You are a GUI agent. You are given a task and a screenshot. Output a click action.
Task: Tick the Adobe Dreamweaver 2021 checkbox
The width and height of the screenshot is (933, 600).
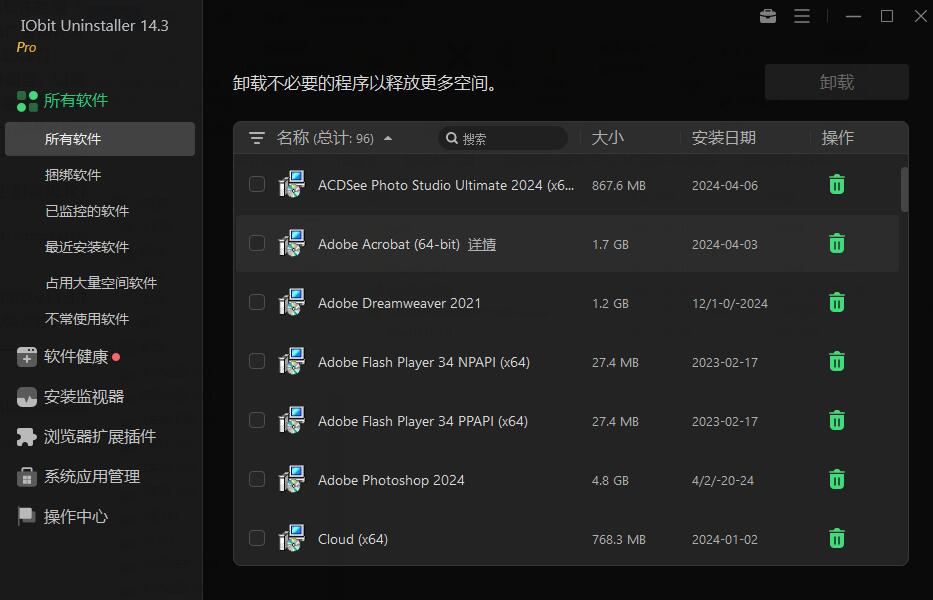click(x=256, y=302)
